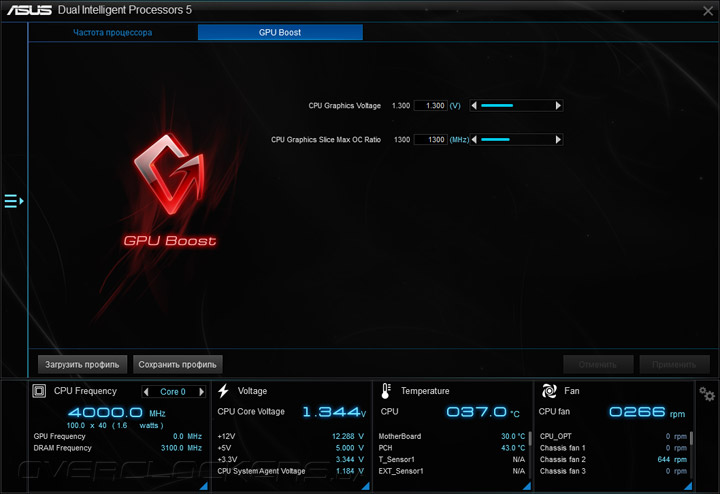Click the EXT_Sensor1 row
Image resolution: width=720 pixels, height=494 pixels.
tap(452, 471)
